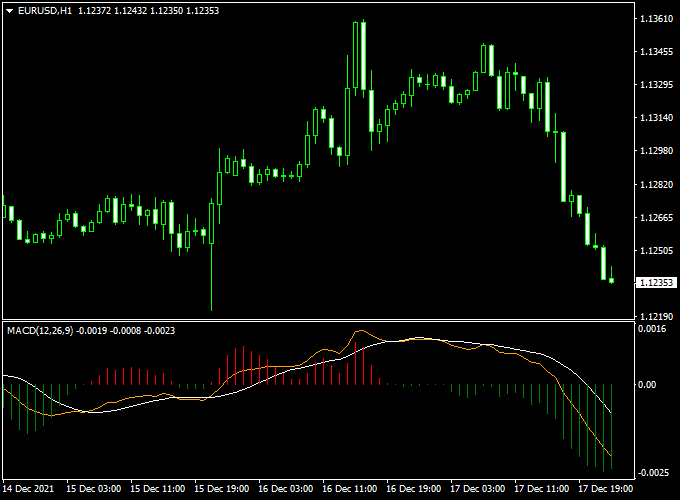The image size is (680, 500).
Task: Click the 15 Dec 03:00 time label
Action: tap(94, 489)
